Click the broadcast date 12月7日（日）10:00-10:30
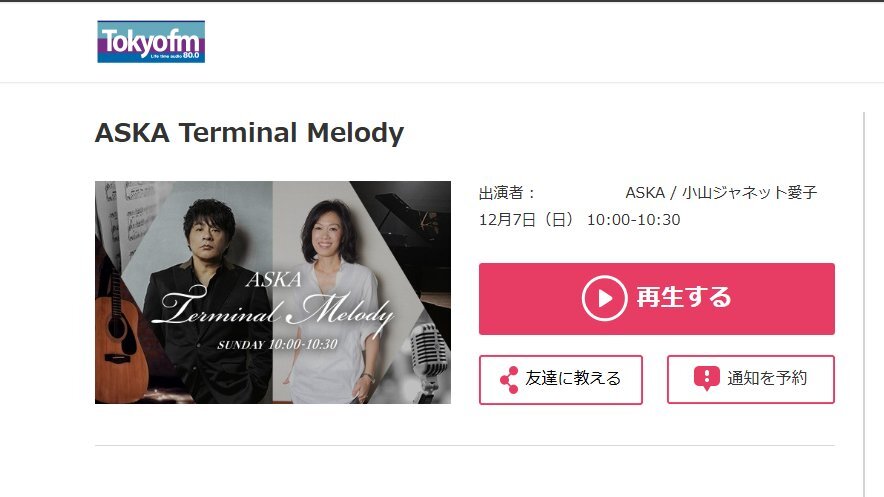The image size is (884, 497). [x=580, y=220]
